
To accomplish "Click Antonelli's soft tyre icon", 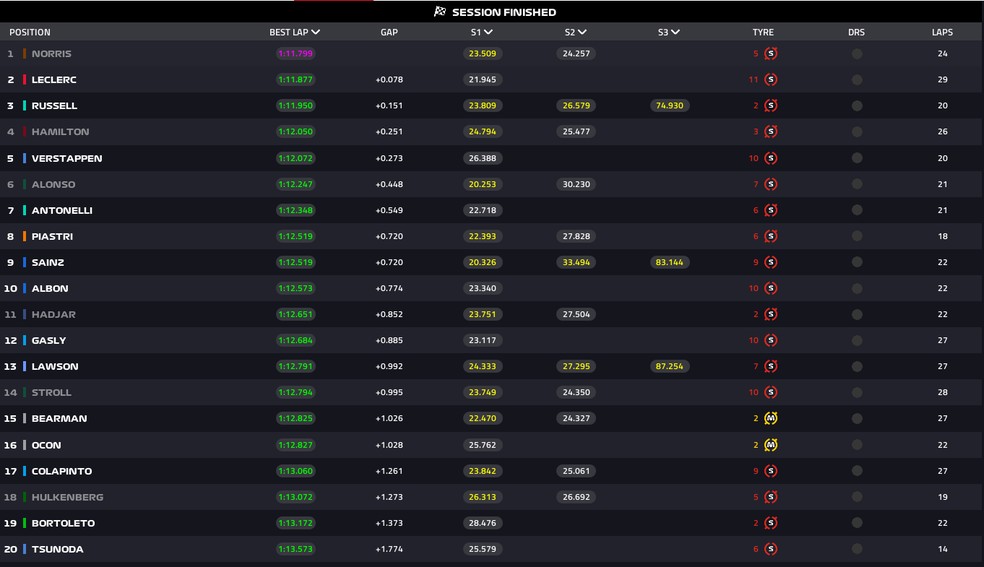I will pyautogui.click(x=771, y=210).
